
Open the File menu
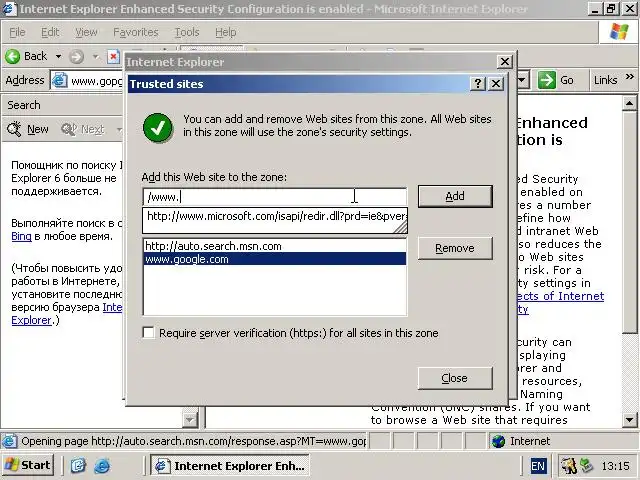point(17,32)
